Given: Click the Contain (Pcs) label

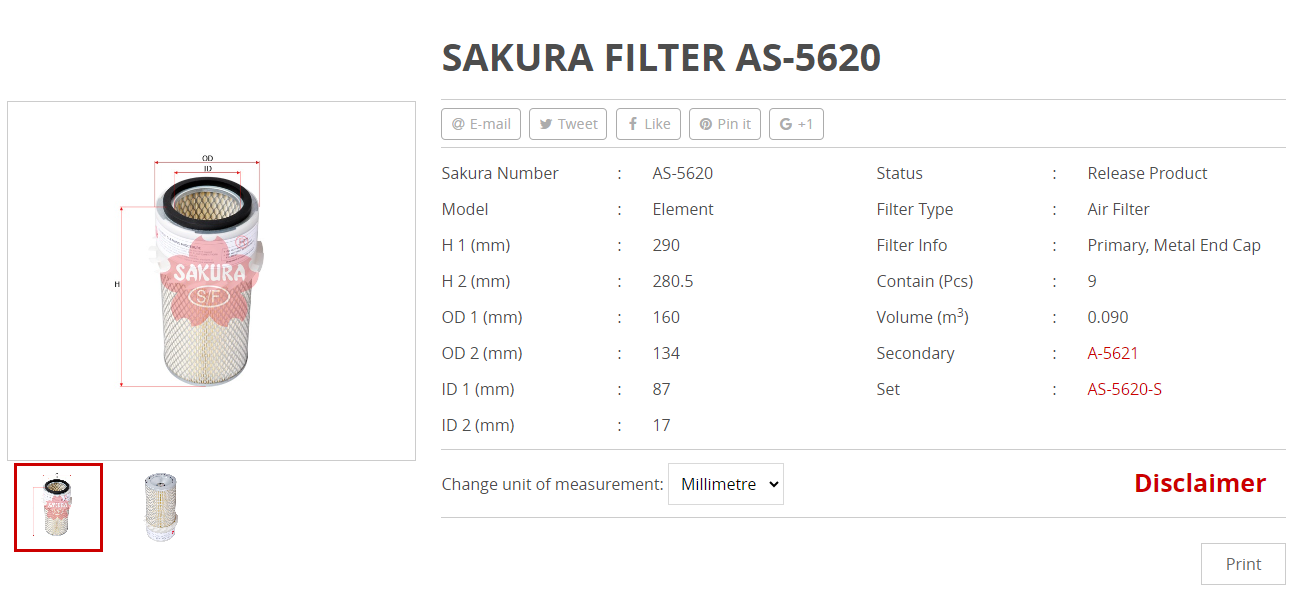Looking at the screenshot, I should tap(925, 281).
